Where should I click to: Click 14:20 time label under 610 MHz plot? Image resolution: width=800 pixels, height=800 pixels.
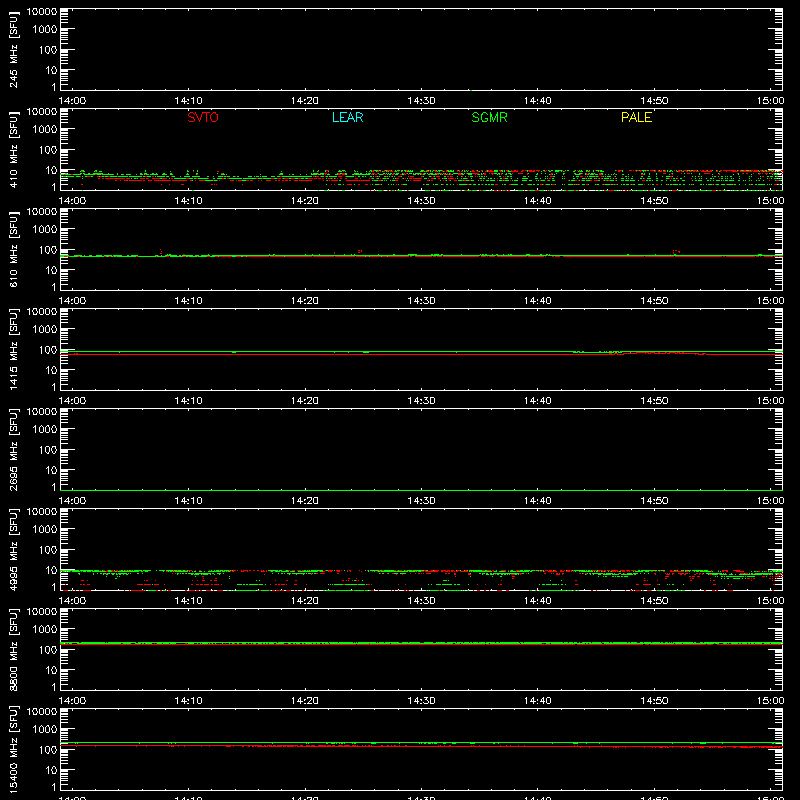[305, 301]
